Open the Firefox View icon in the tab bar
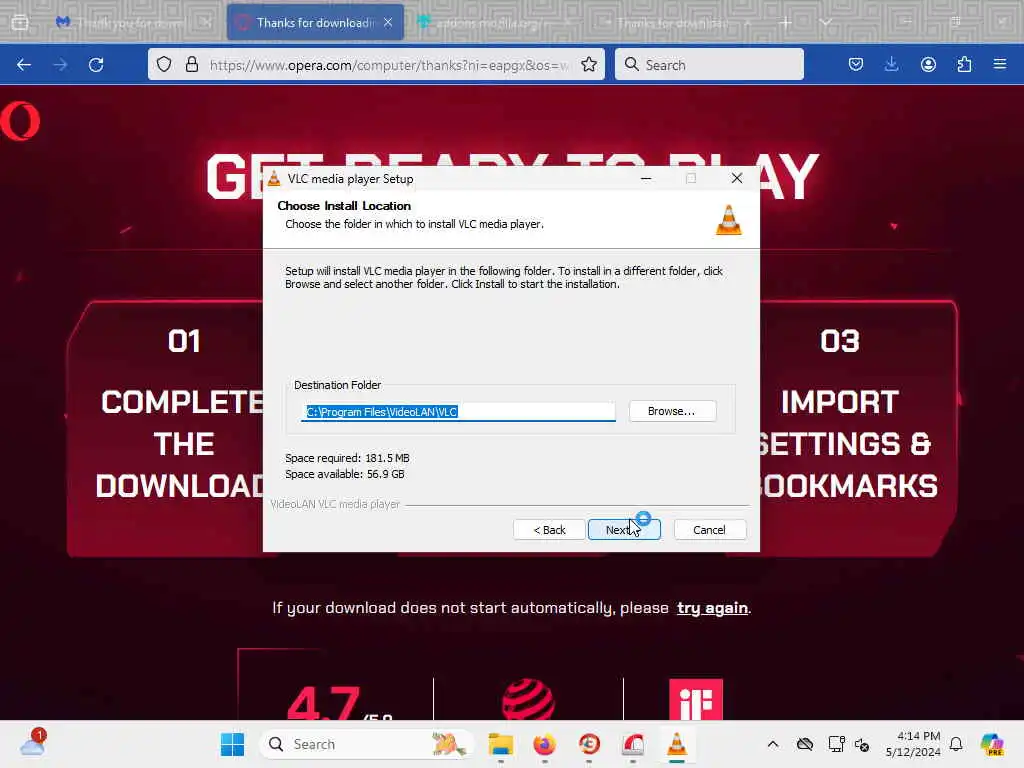The image size is (1024, 768). pos(20,23)
